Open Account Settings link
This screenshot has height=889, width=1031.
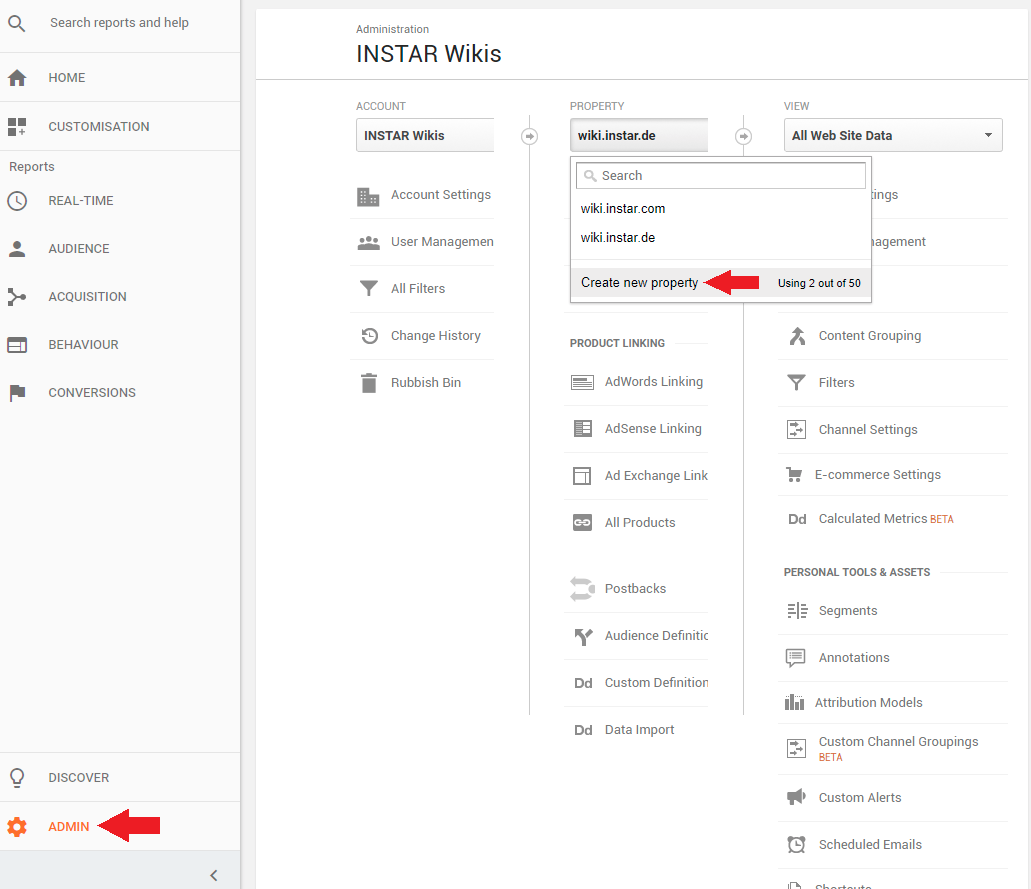click(441, 195)
